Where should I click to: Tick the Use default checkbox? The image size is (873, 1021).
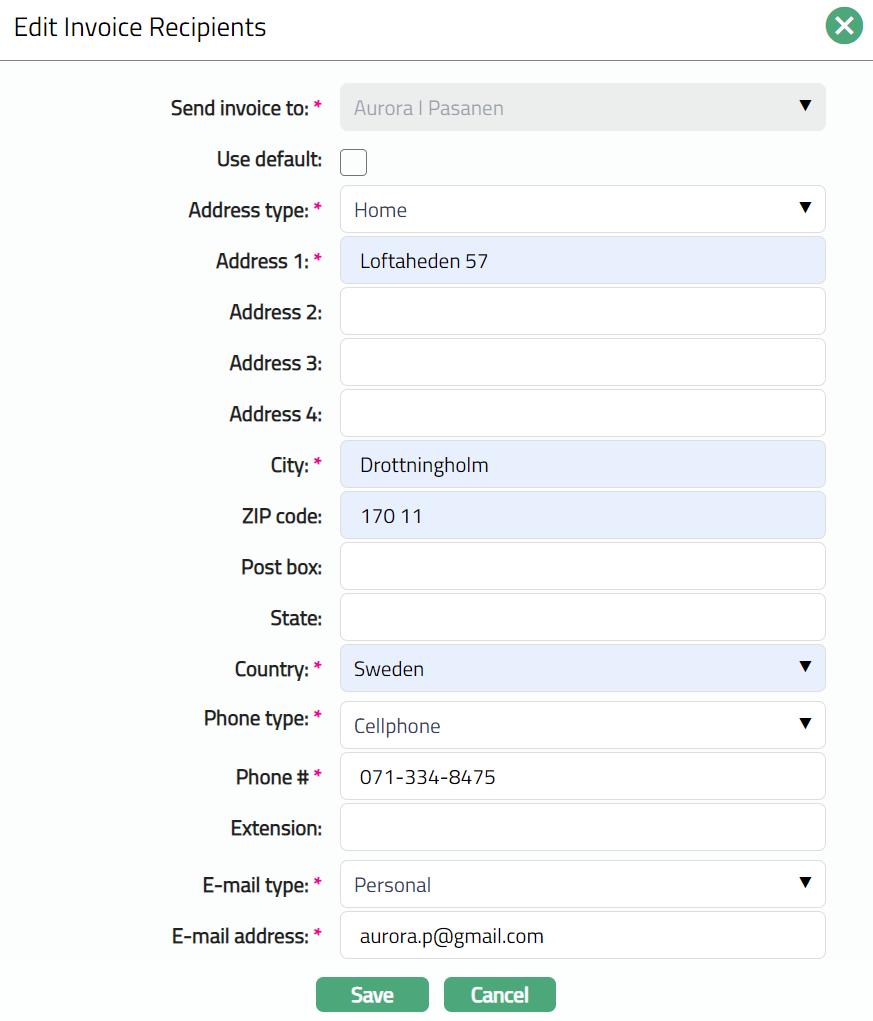pyautogui.click(x=354, y=162)
